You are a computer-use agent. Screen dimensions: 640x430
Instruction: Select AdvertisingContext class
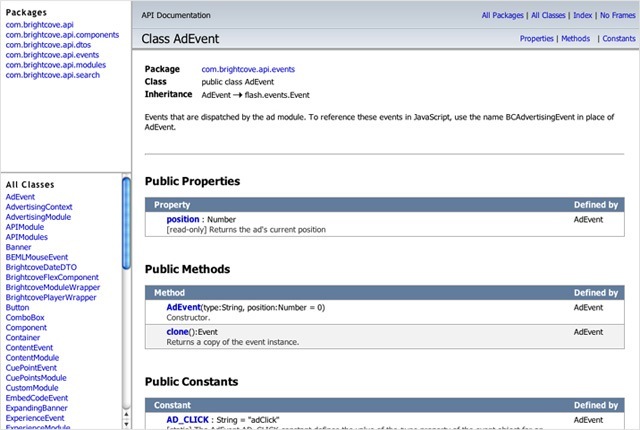pyautogui.click(x=39, y=207)
